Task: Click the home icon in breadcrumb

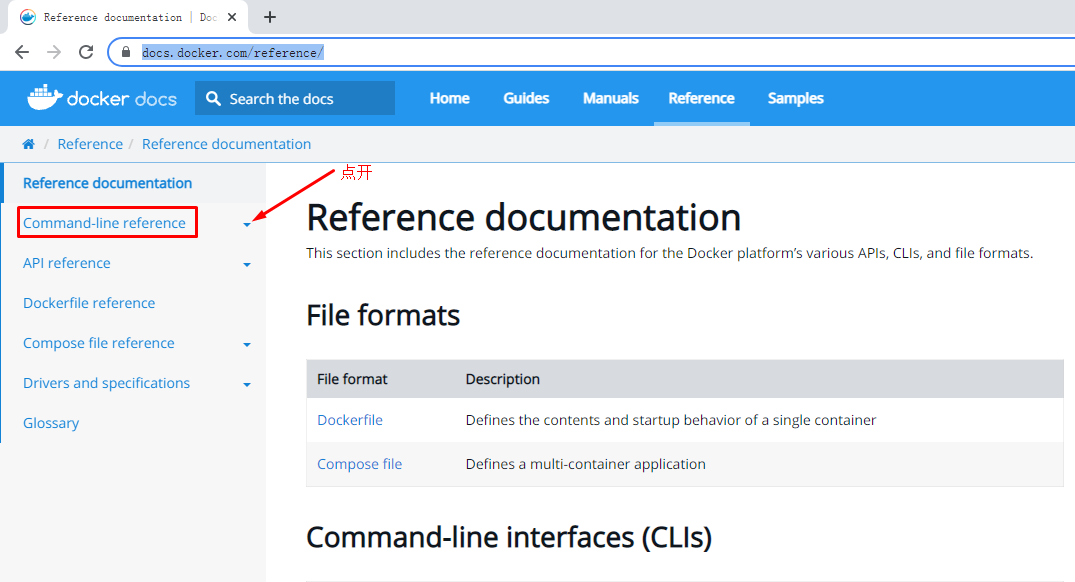Action: pos(29,144)
